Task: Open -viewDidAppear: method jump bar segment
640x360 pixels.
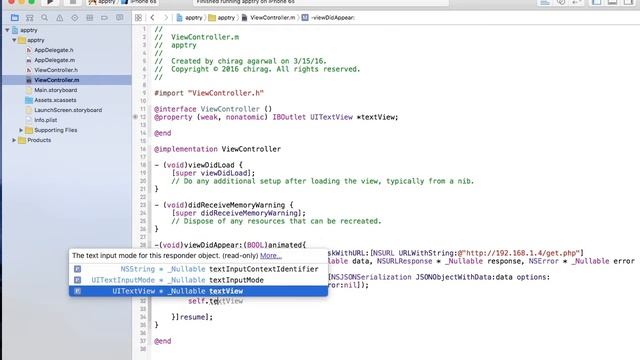Action: click(328, 18)
